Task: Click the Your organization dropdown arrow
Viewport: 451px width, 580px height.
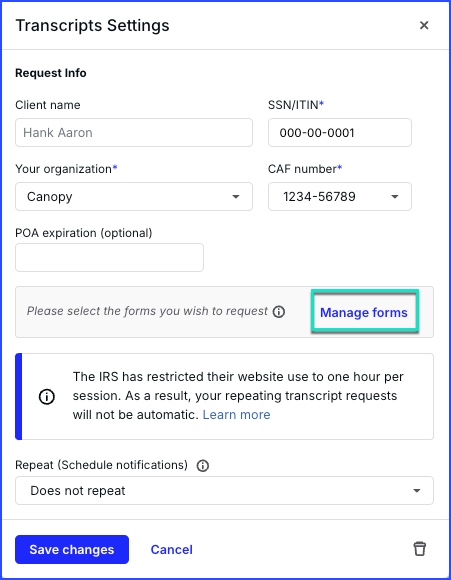Action: [236, 197]
